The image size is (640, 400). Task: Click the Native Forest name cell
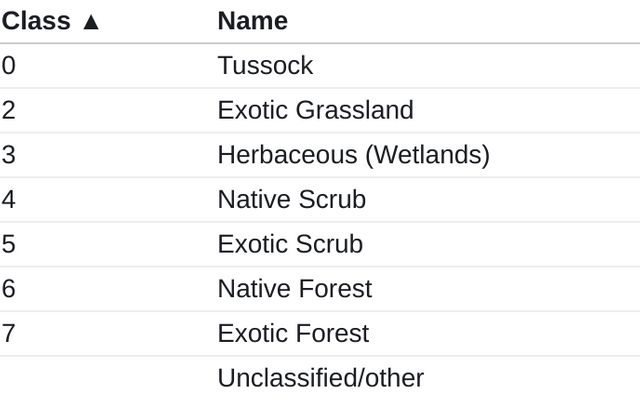pyautogui.click(x=294, y=289)
